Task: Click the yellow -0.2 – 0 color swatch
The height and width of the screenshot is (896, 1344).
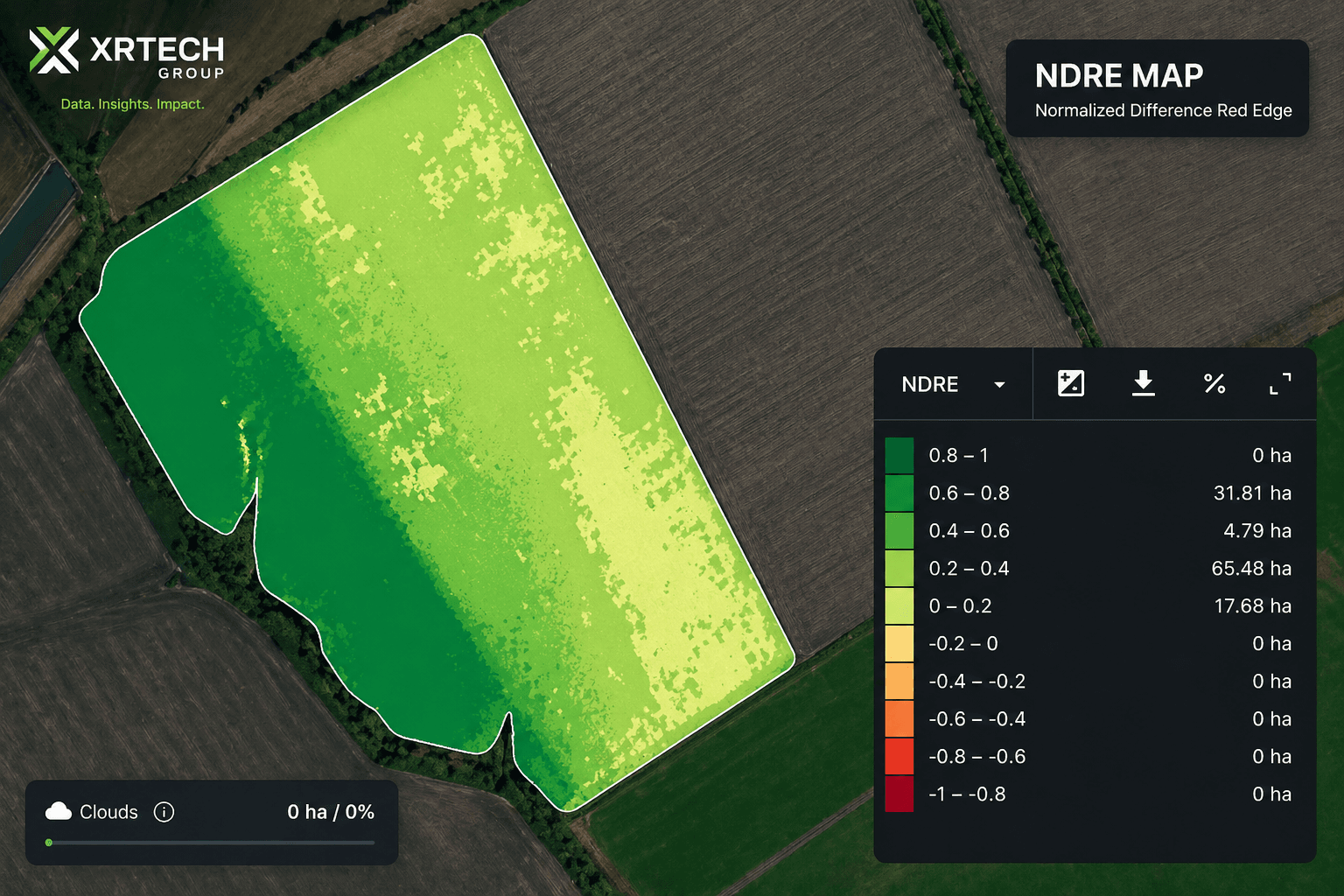Action: tap(899, 643)
